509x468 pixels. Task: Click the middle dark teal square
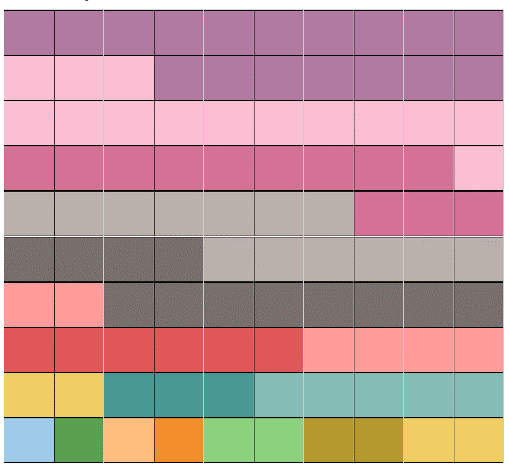click(179, 395)
